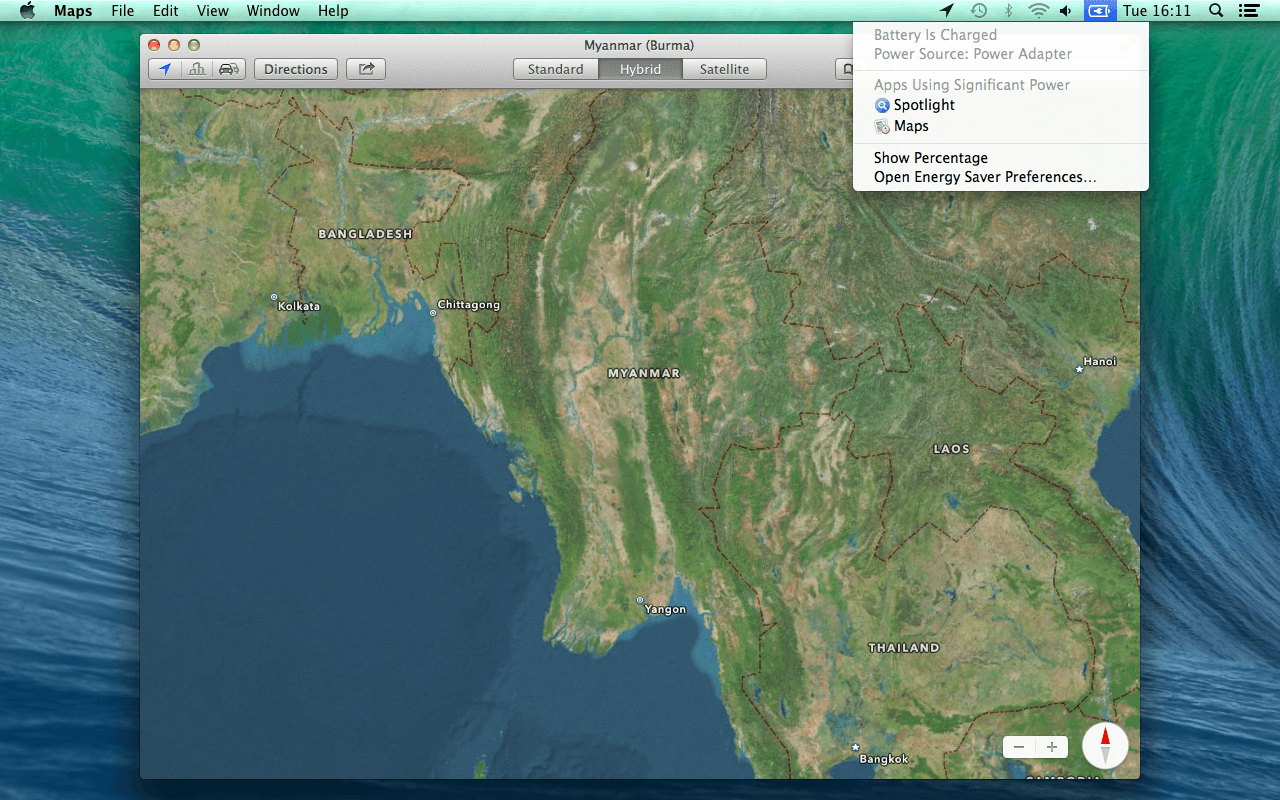Open Notification Center icon
The image size is (1280, 800).
click(1248, 11)
